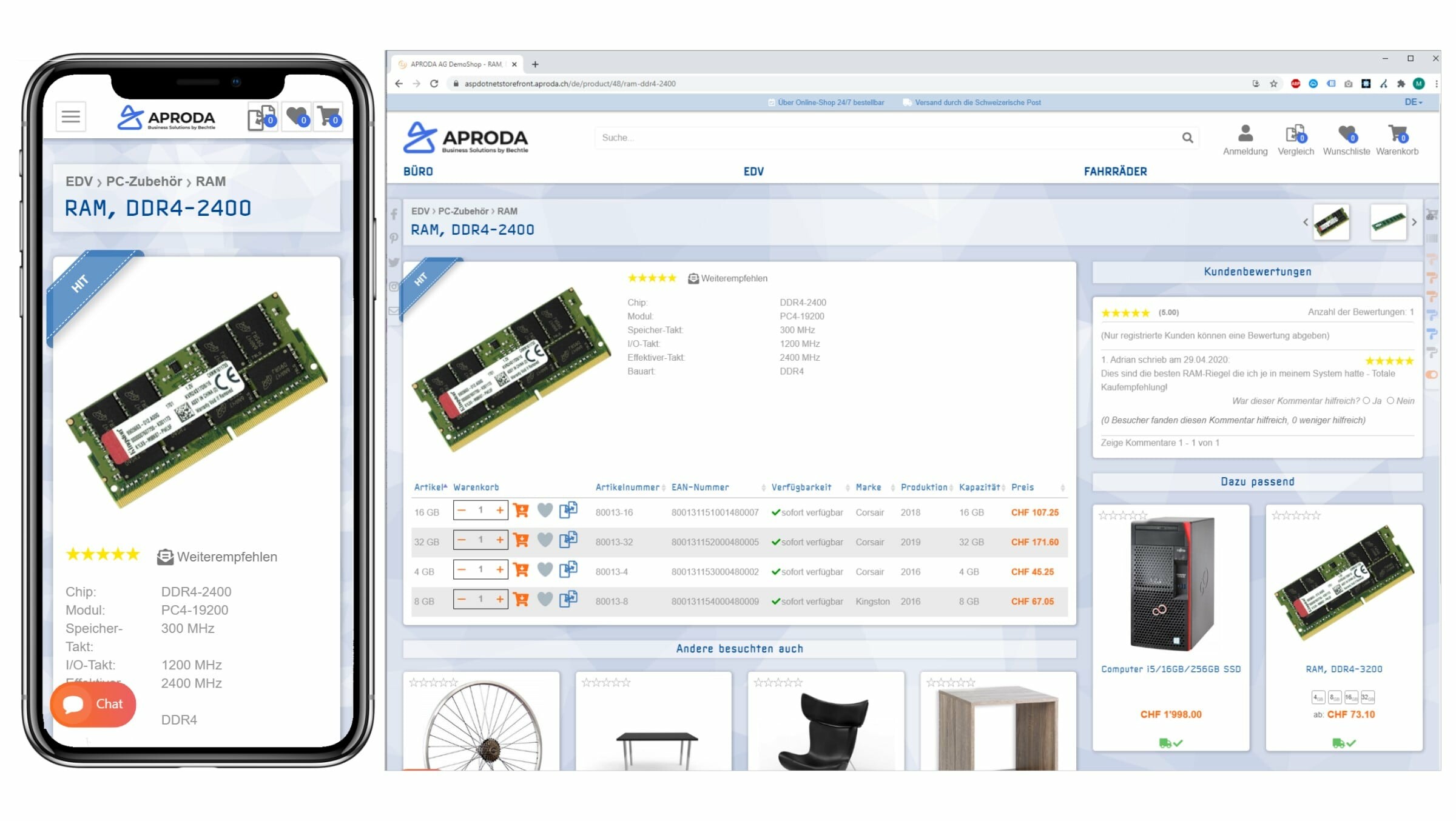The height and width of the screenshot is (821, 1456).
Task: Click EDV breadcrumb on desktop page
Action: pyautogui.click(x=420, y=211)
